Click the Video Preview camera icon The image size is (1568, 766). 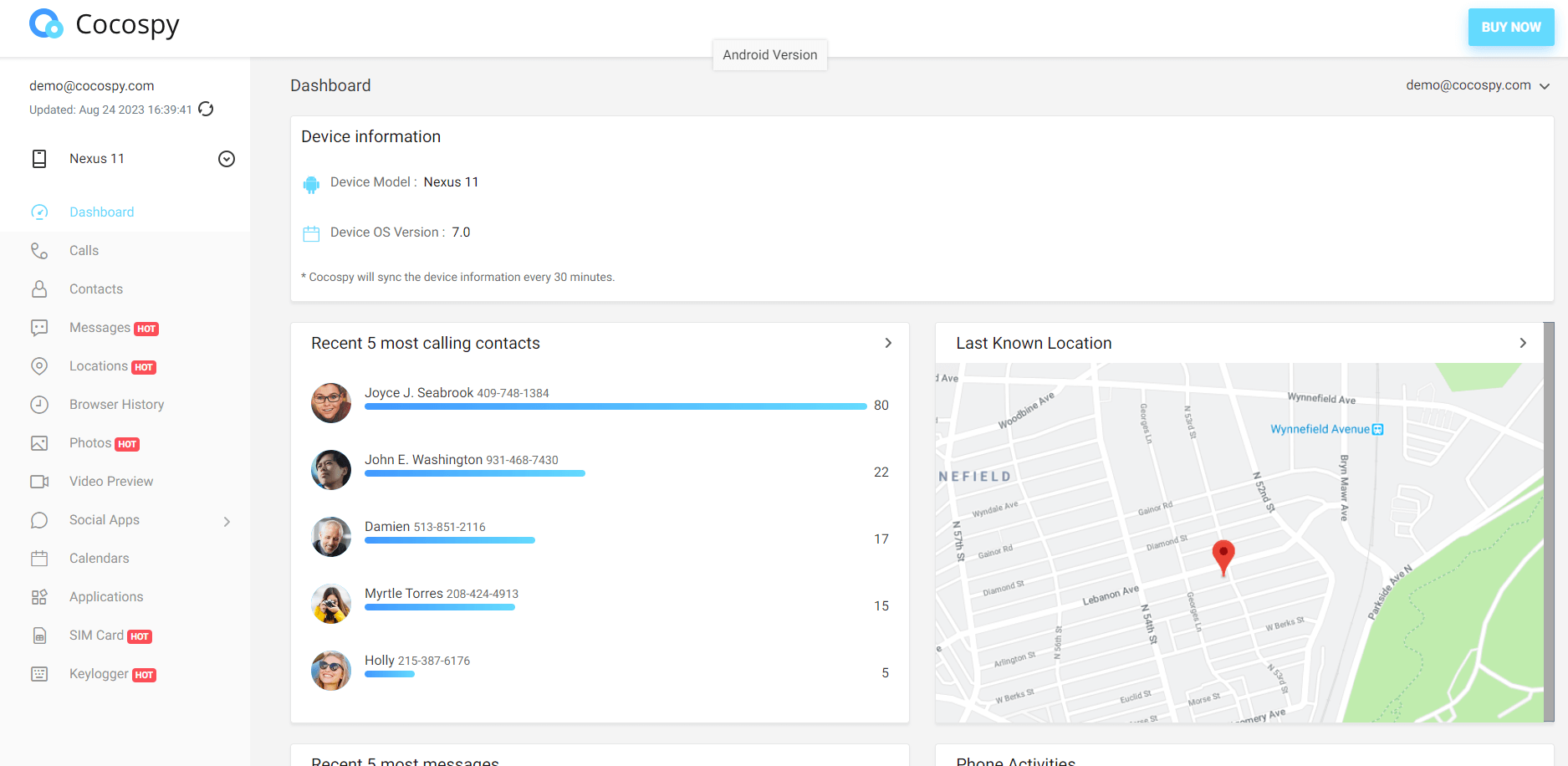click(x=39, y=482)
